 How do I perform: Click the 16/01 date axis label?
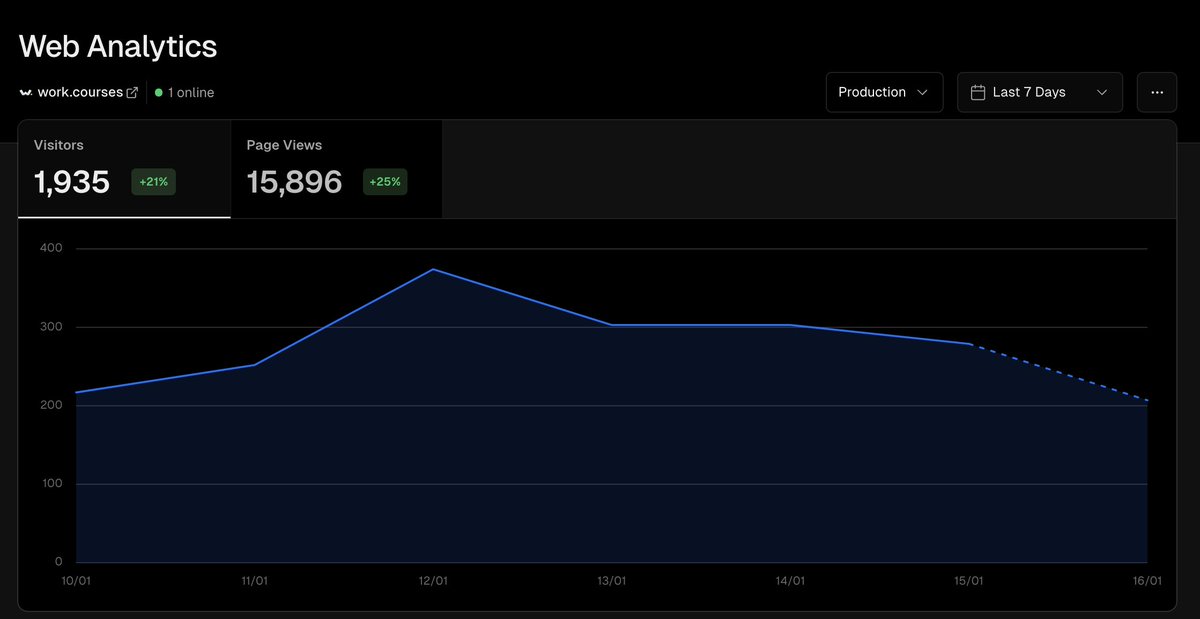point(1147,581)
